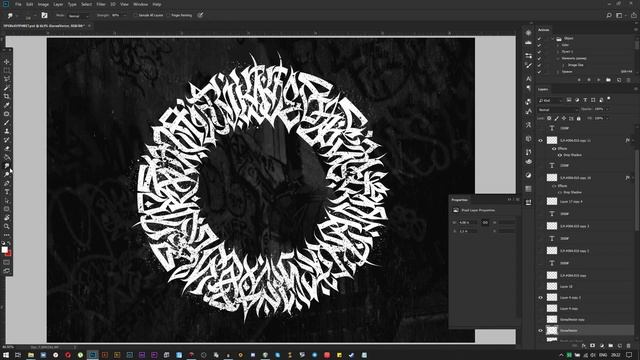The image size is (640, 360).
Task: Open Windows Start menu
Action: click(6, 355)
